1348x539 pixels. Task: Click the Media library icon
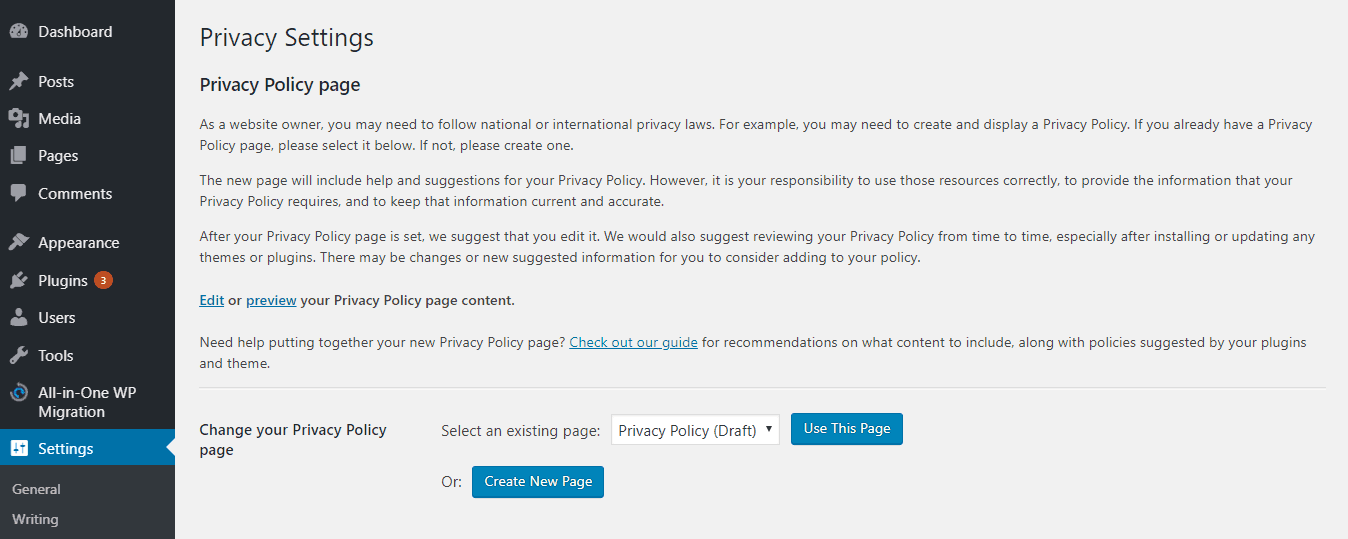(x=19, y=118)
